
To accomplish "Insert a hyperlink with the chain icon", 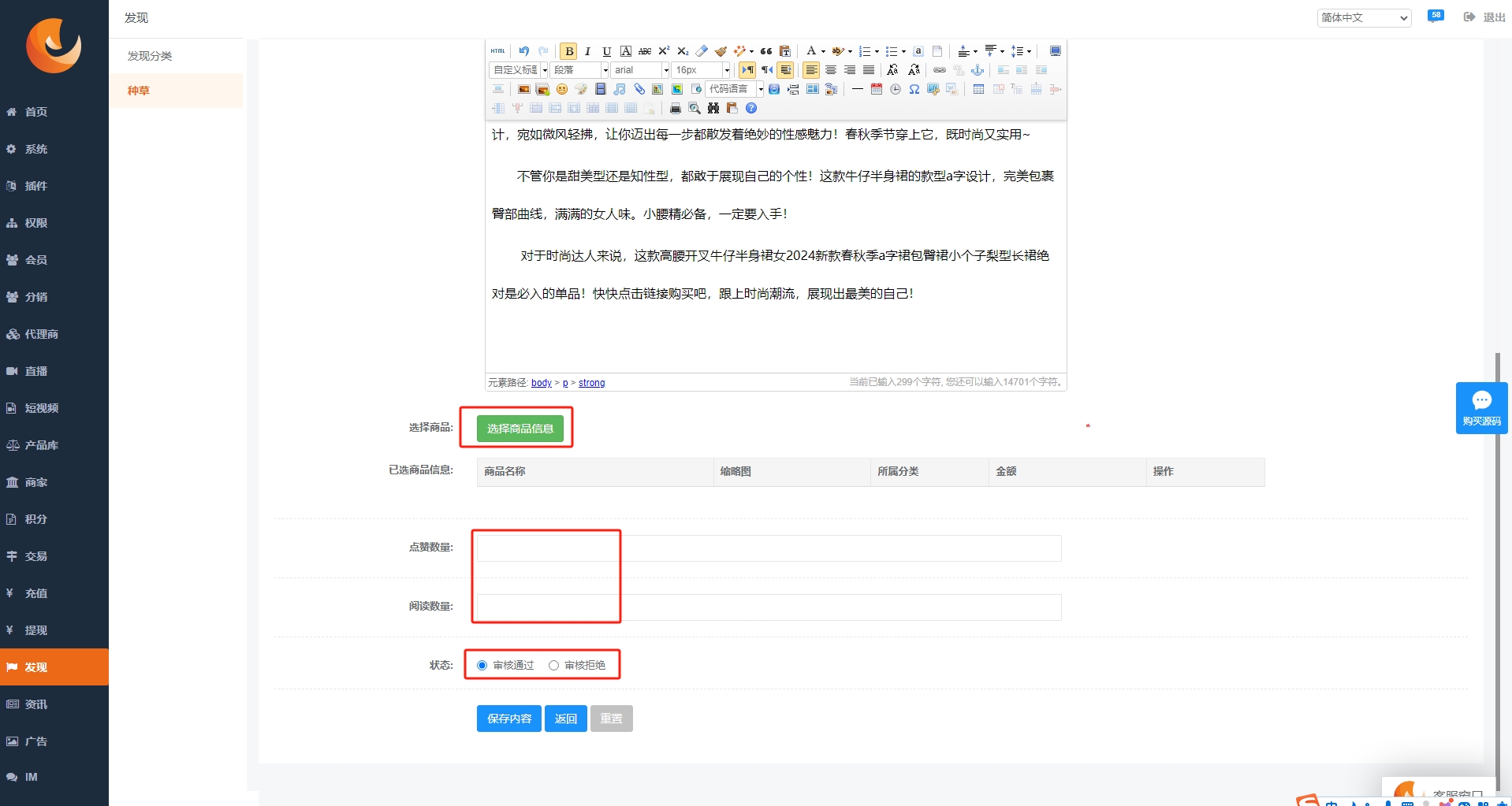I will click(939, 70).
